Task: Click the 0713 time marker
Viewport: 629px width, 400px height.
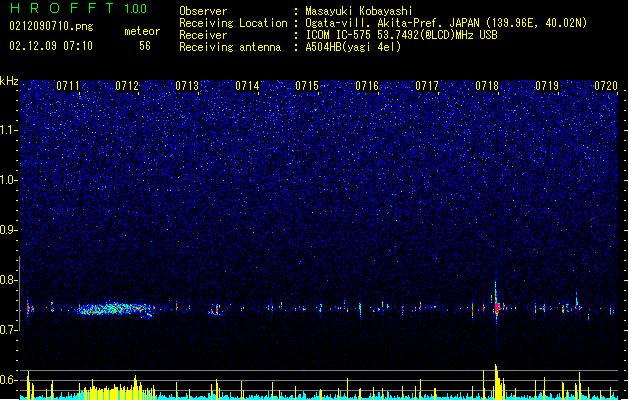Action: coord(187,86)
